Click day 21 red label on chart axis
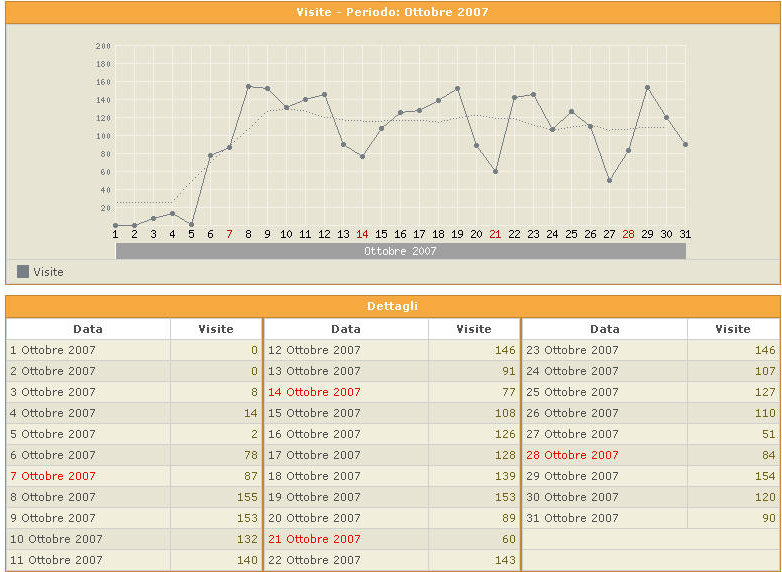 [x=495, y=234]
